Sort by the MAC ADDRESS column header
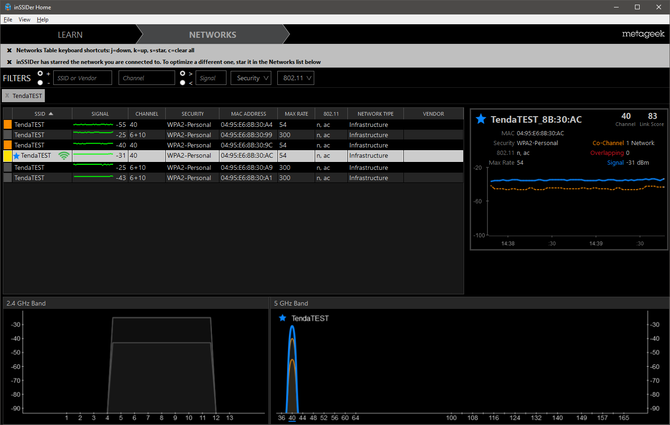This screenshot has width=670, height=425. pyautogui.click(x=248, y=114)
